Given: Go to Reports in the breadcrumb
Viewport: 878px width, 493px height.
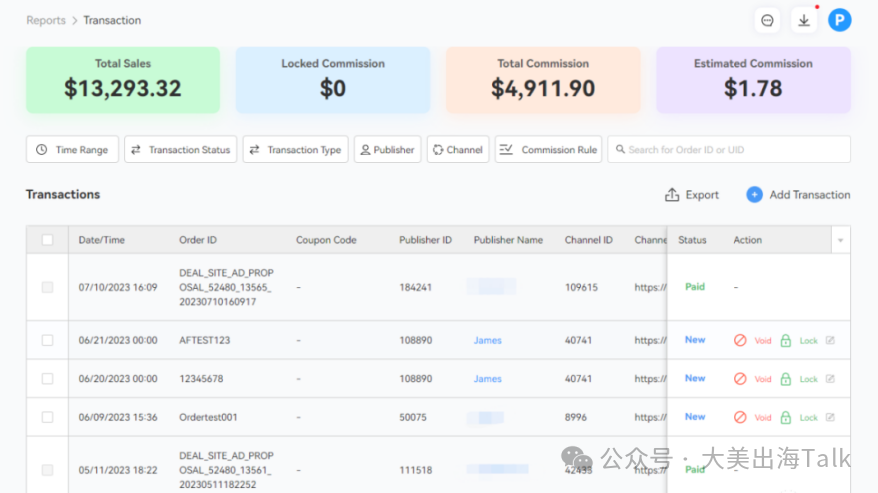Looking at the screenshot, I should click(46, 20).
